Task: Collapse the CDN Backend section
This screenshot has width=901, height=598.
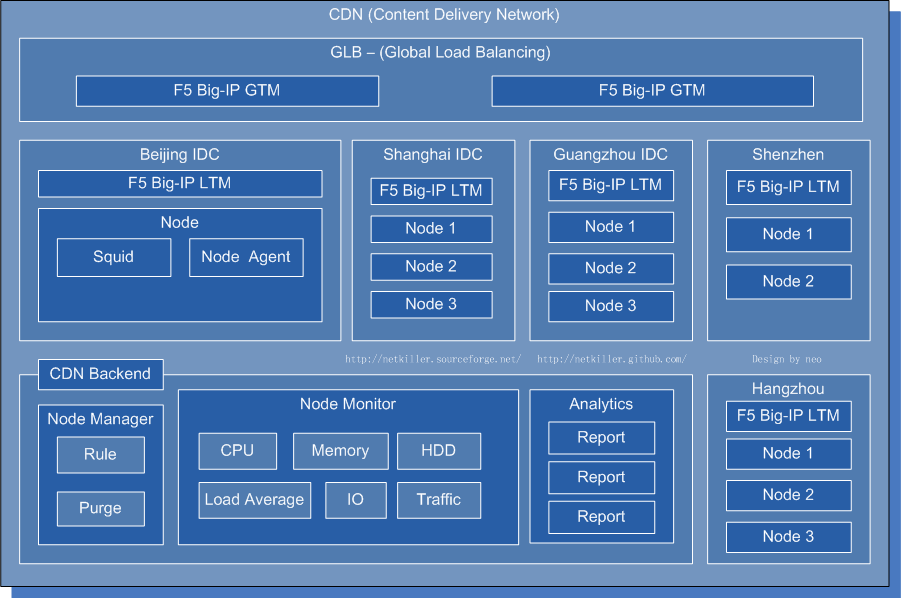Action: 100,375
